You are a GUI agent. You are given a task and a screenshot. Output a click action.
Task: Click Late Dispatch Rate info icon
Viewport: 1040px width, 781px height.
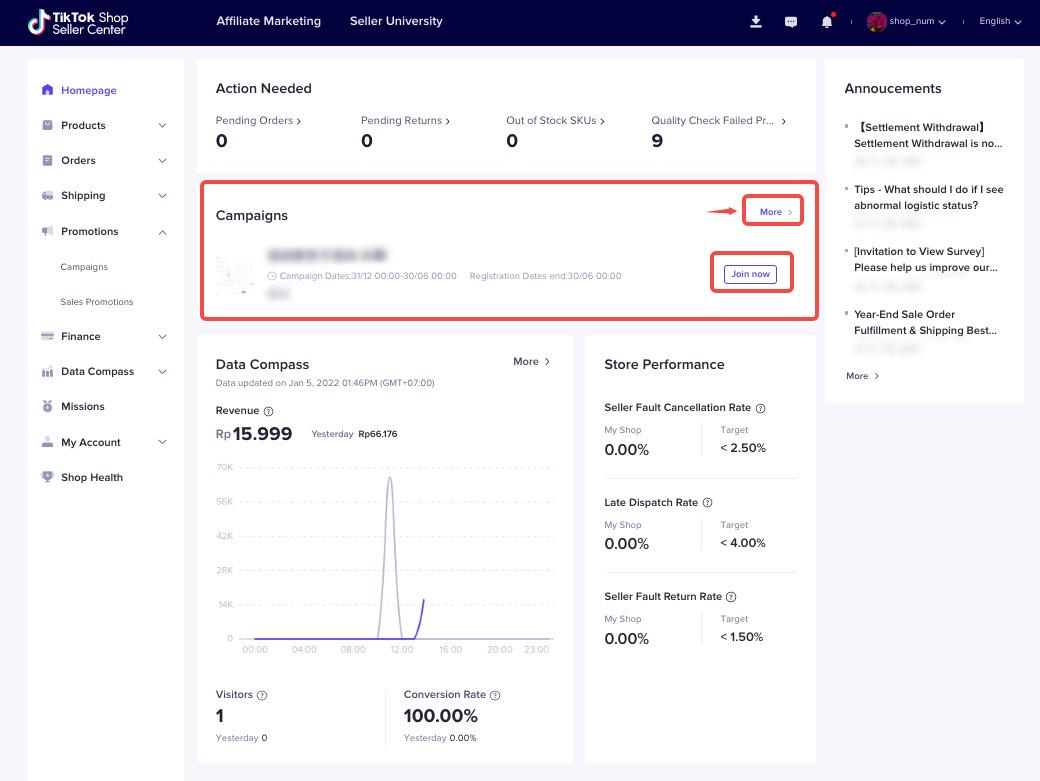(708, 503)
